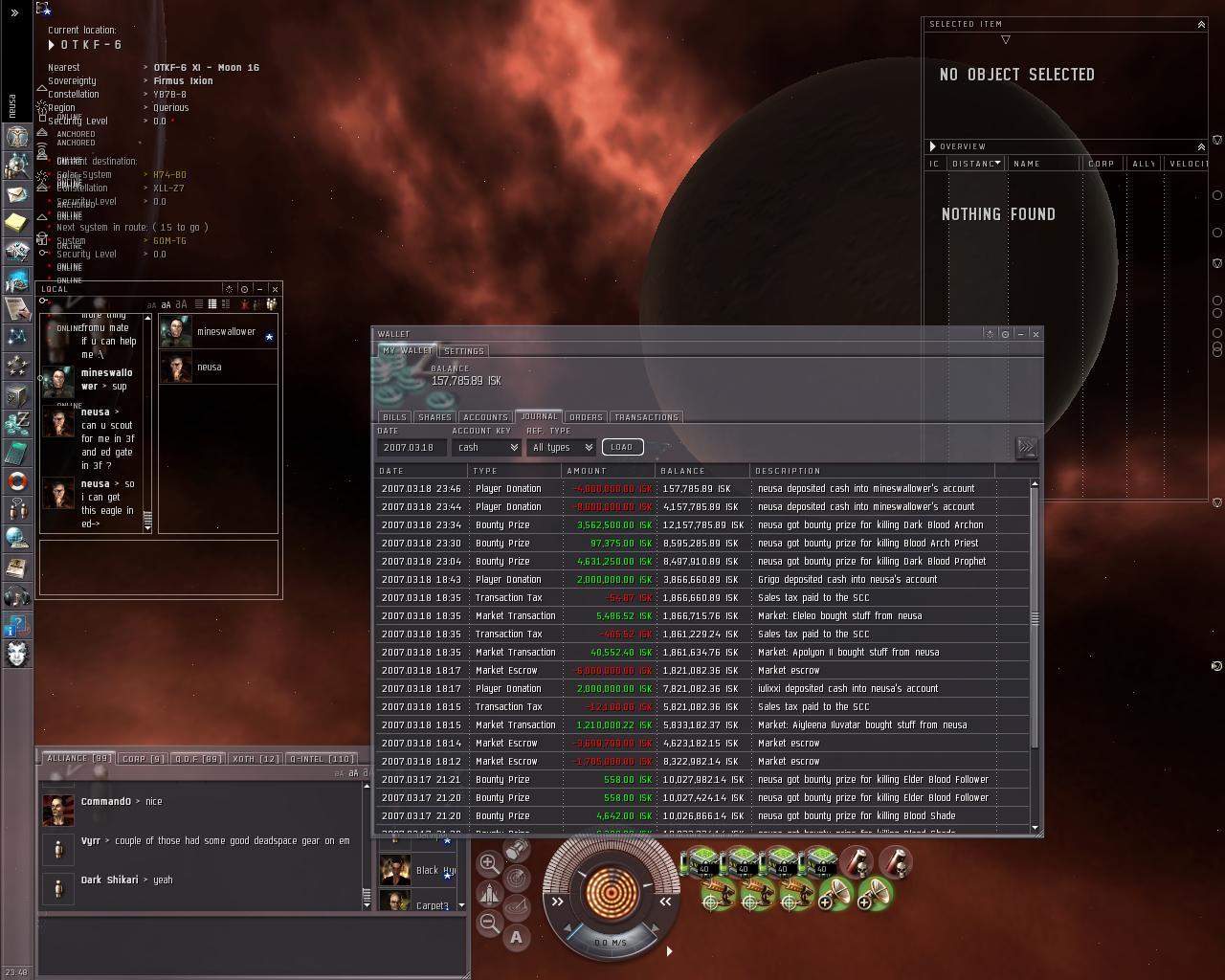Image resolution: width=1225 pixels, height=980 pixels.
Task: Click the tactical overlay icon on HUD
Action: [517, 906]
